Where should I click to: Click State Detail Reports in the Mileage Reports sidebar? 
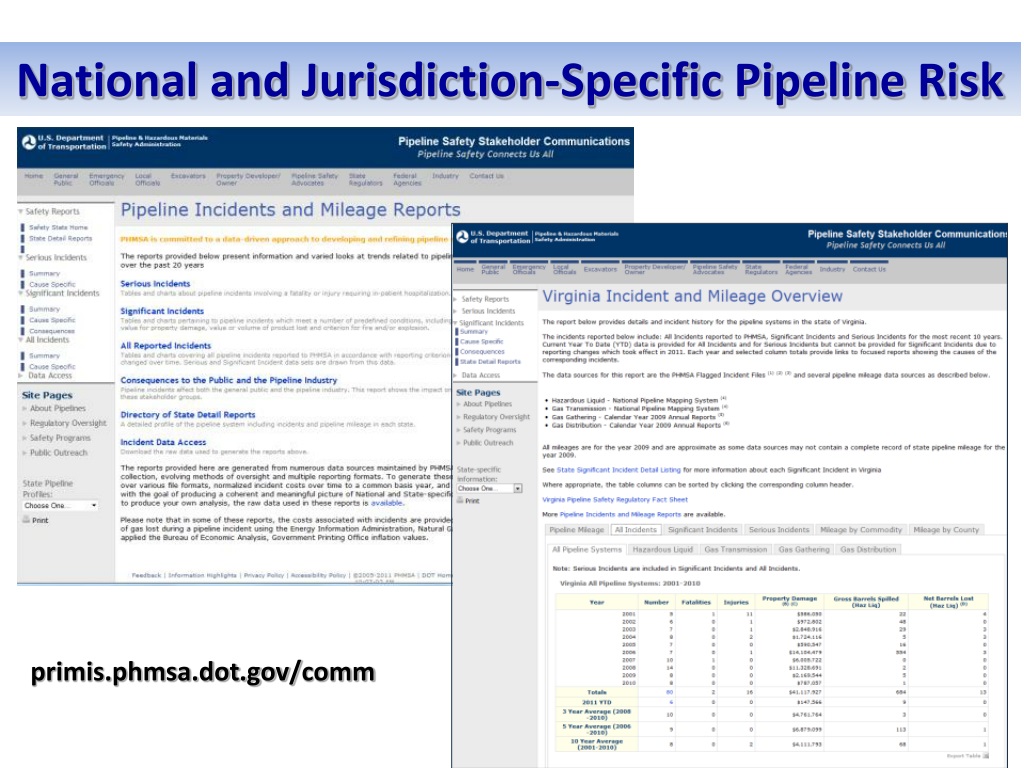coord(61,239)
